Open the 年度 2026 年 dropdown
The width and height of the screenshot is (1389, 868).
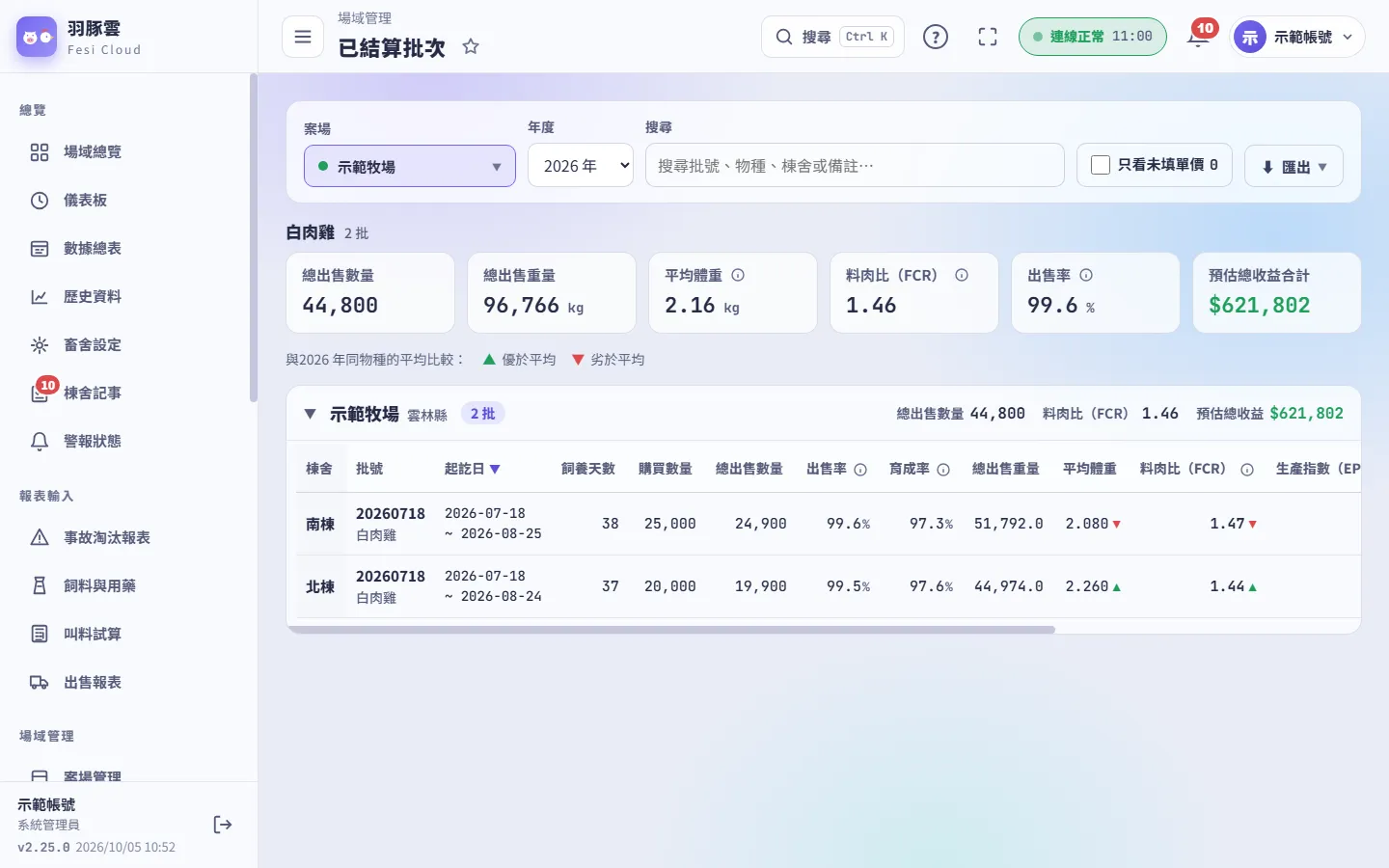point(581,166)
